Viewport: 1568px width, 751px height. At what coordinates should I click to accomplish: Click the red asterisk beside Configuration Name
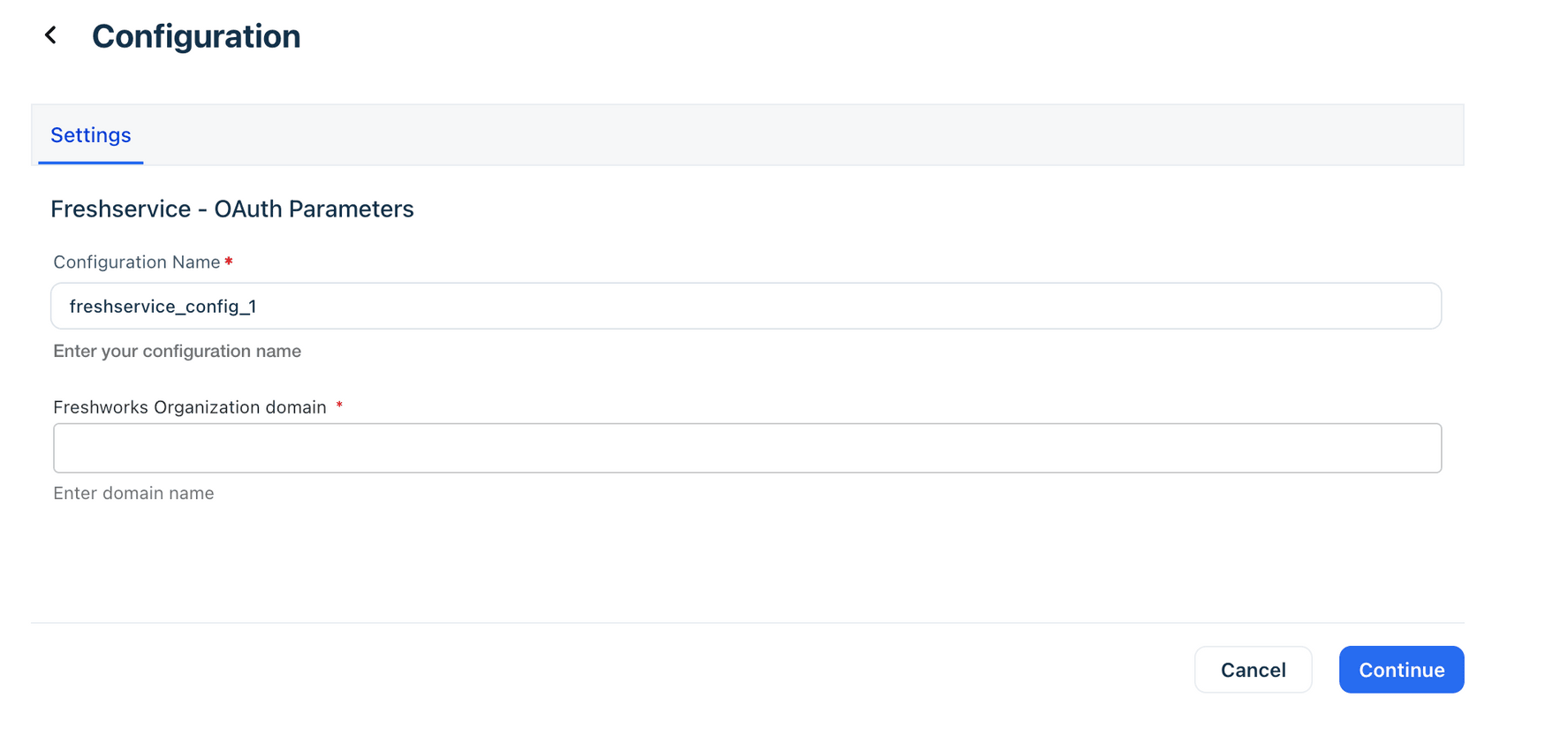[229, 262]
